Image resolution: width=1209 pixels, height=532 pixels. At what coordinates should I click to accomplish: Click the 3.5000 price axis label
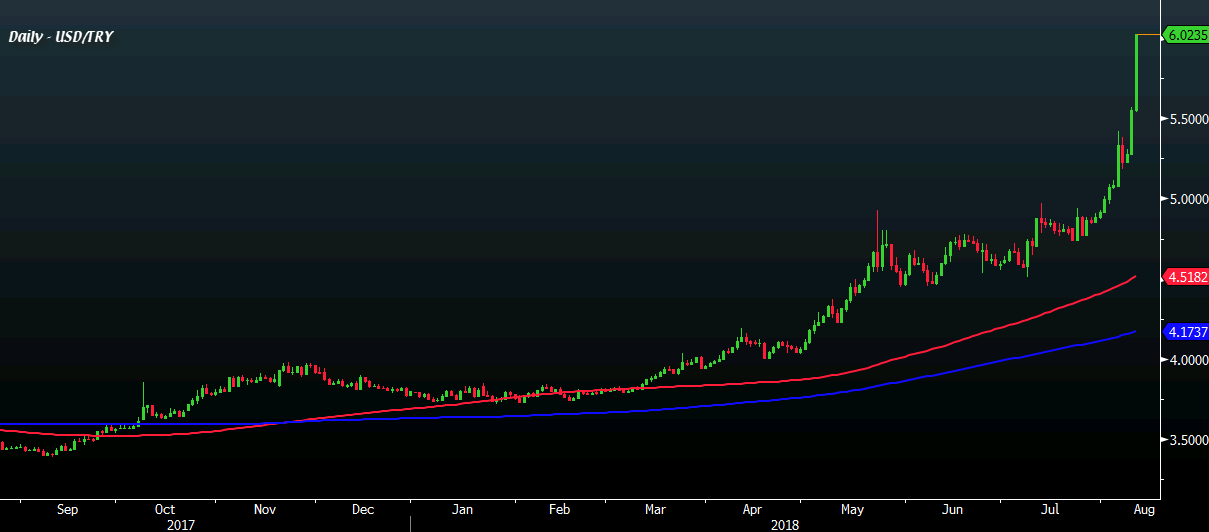pos(1188,440)
